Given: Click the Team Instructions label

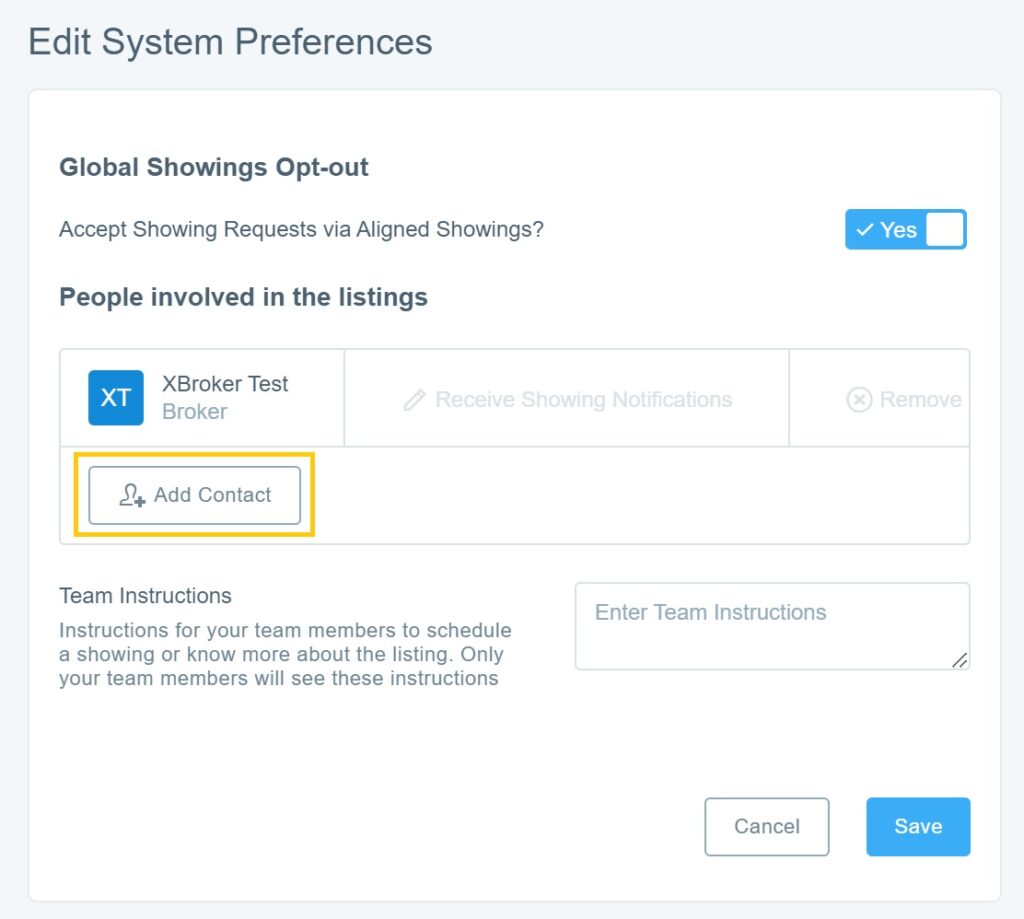Looking at the screenshot, I should pyautogui.click(x=145, y=596).
